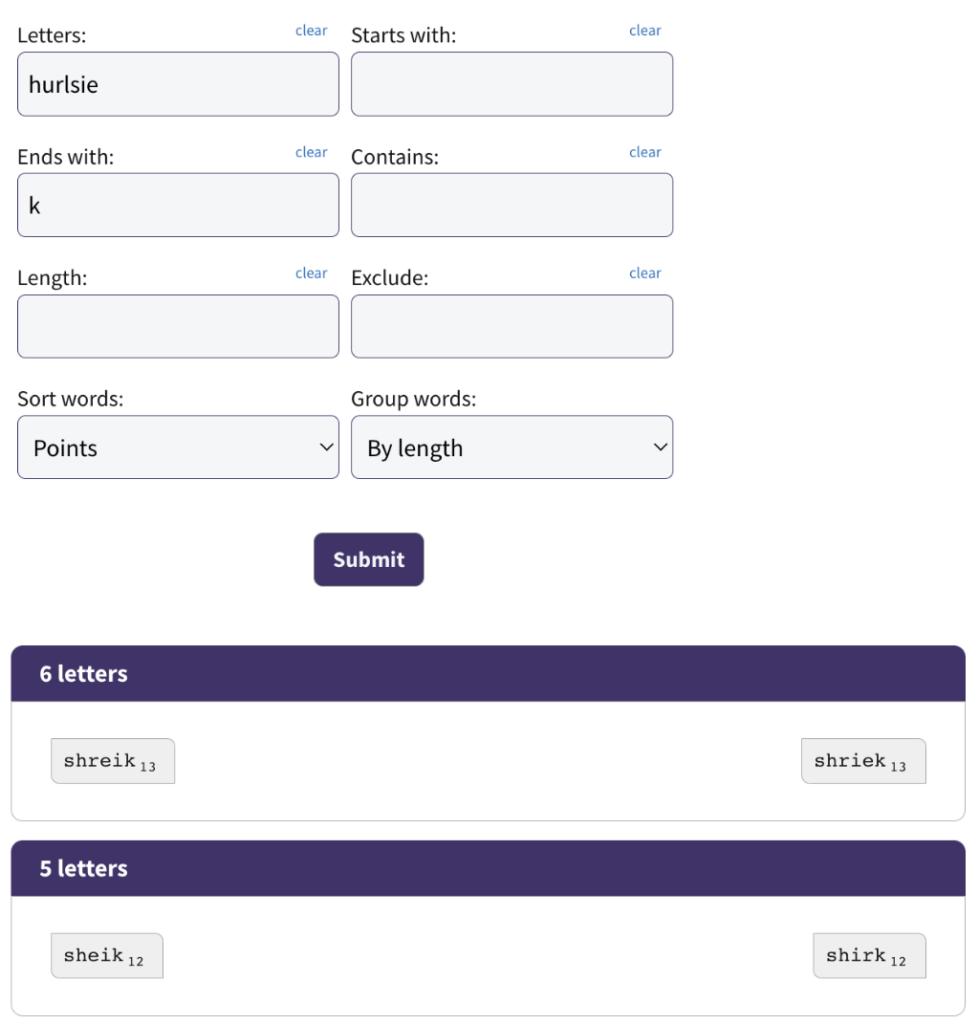Open the Group words By length dropdown
This screenshot has width=979, height=1024.
(x=511, y=447)
